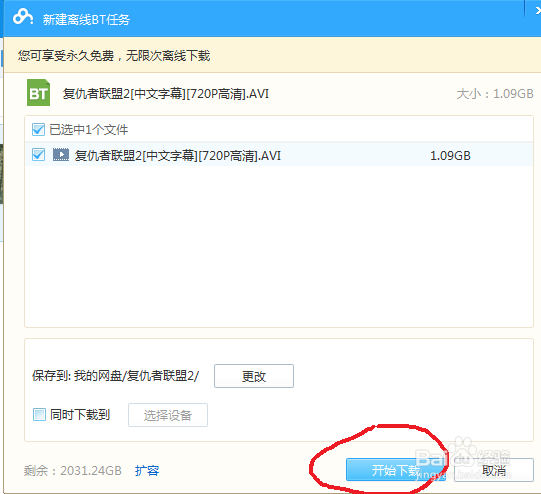This screenshot has width=541, height=494.
Task: Click the 剩余：2031.24GB remaining space text
Action: [x=73, y=471]
